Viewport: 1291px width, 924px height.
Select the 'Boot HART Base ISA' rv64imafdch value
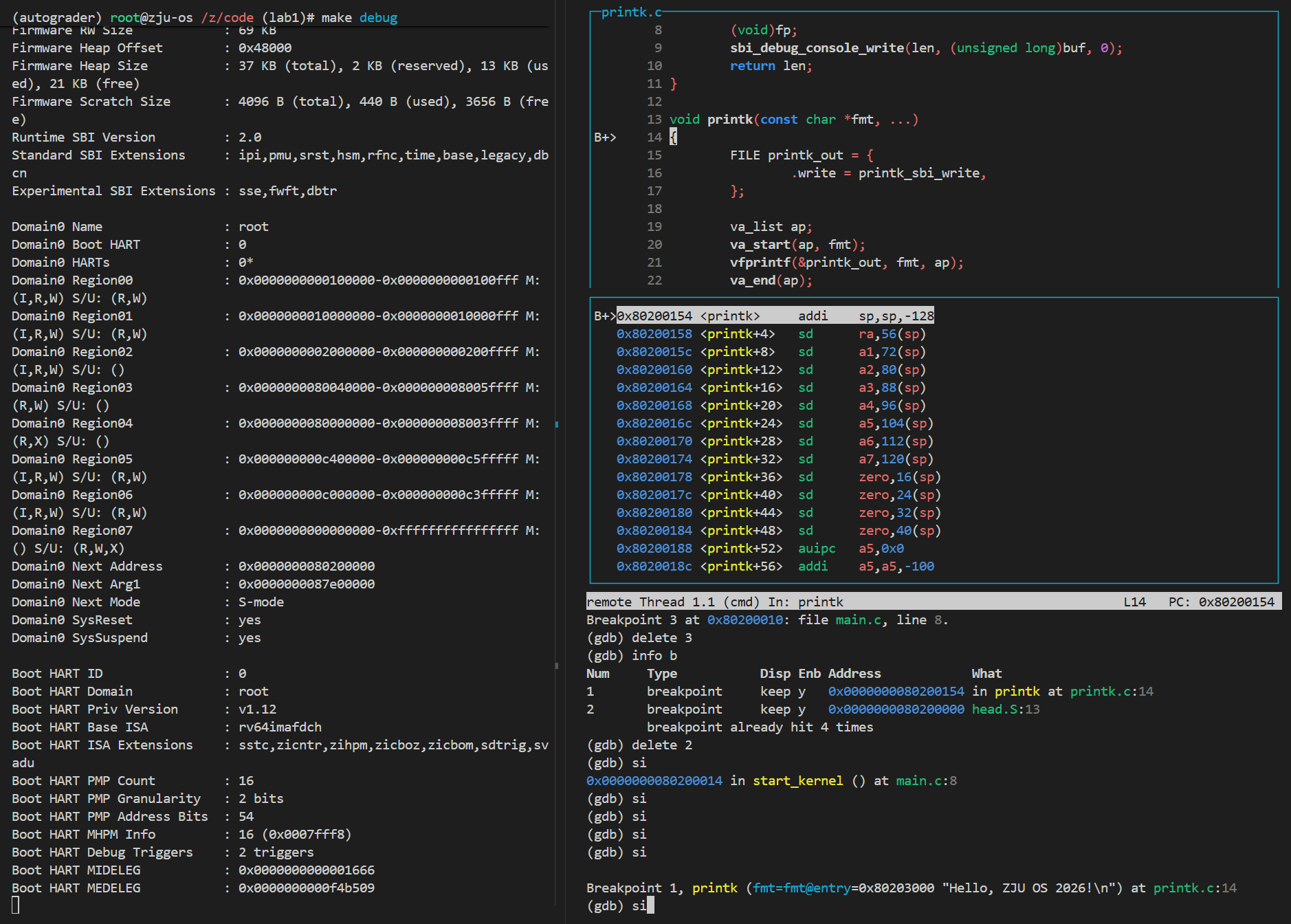point(280,727)
